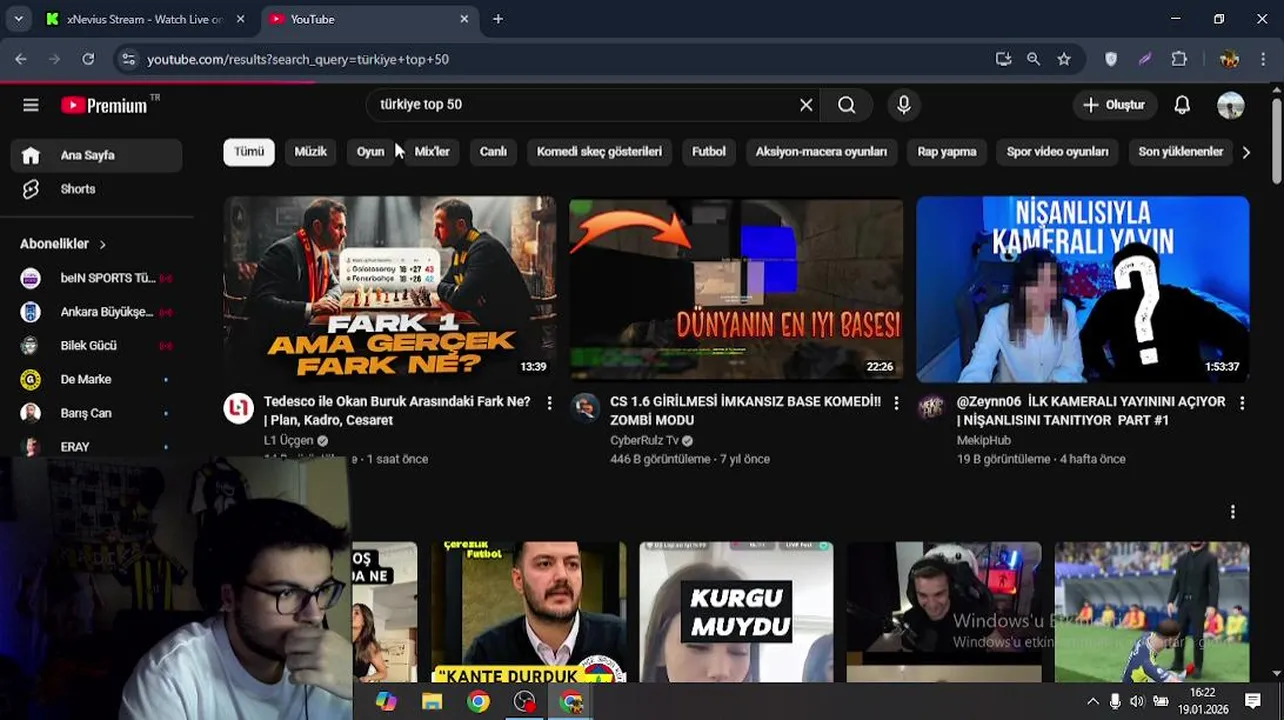Select the Tümü filter chip
1284x720 pixels.
click(x=249, y=152)
